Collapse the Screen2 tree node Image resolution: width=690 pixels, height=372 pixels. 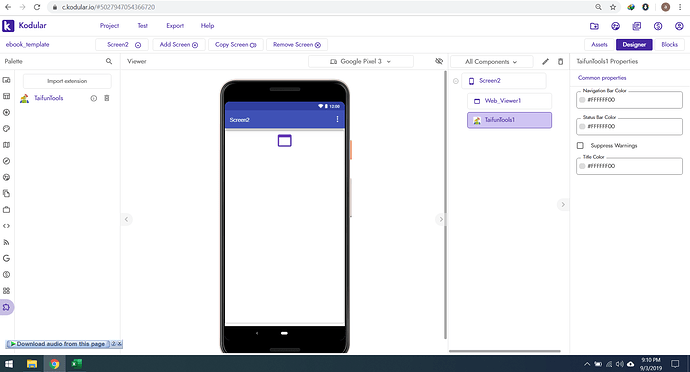pyautogui.click(x=455, y=81)
